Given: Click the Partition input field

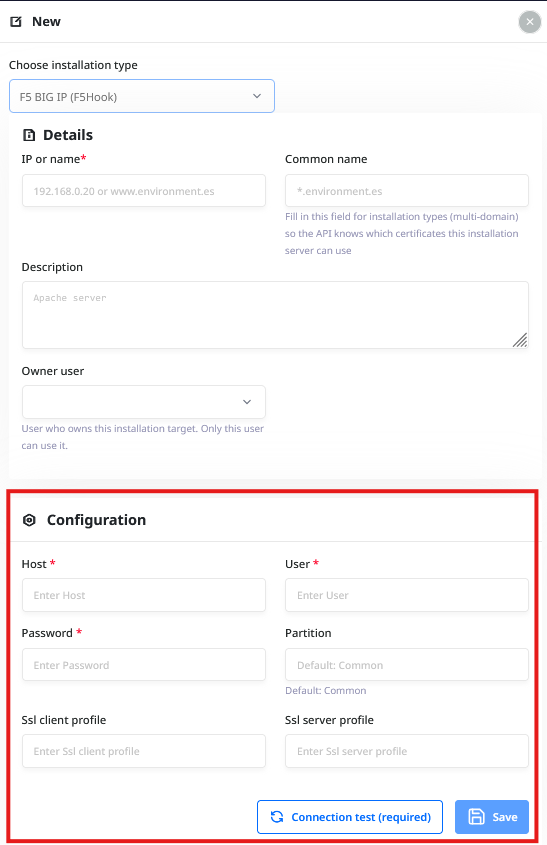Looking at the screenshot, I should click(407, 664).
